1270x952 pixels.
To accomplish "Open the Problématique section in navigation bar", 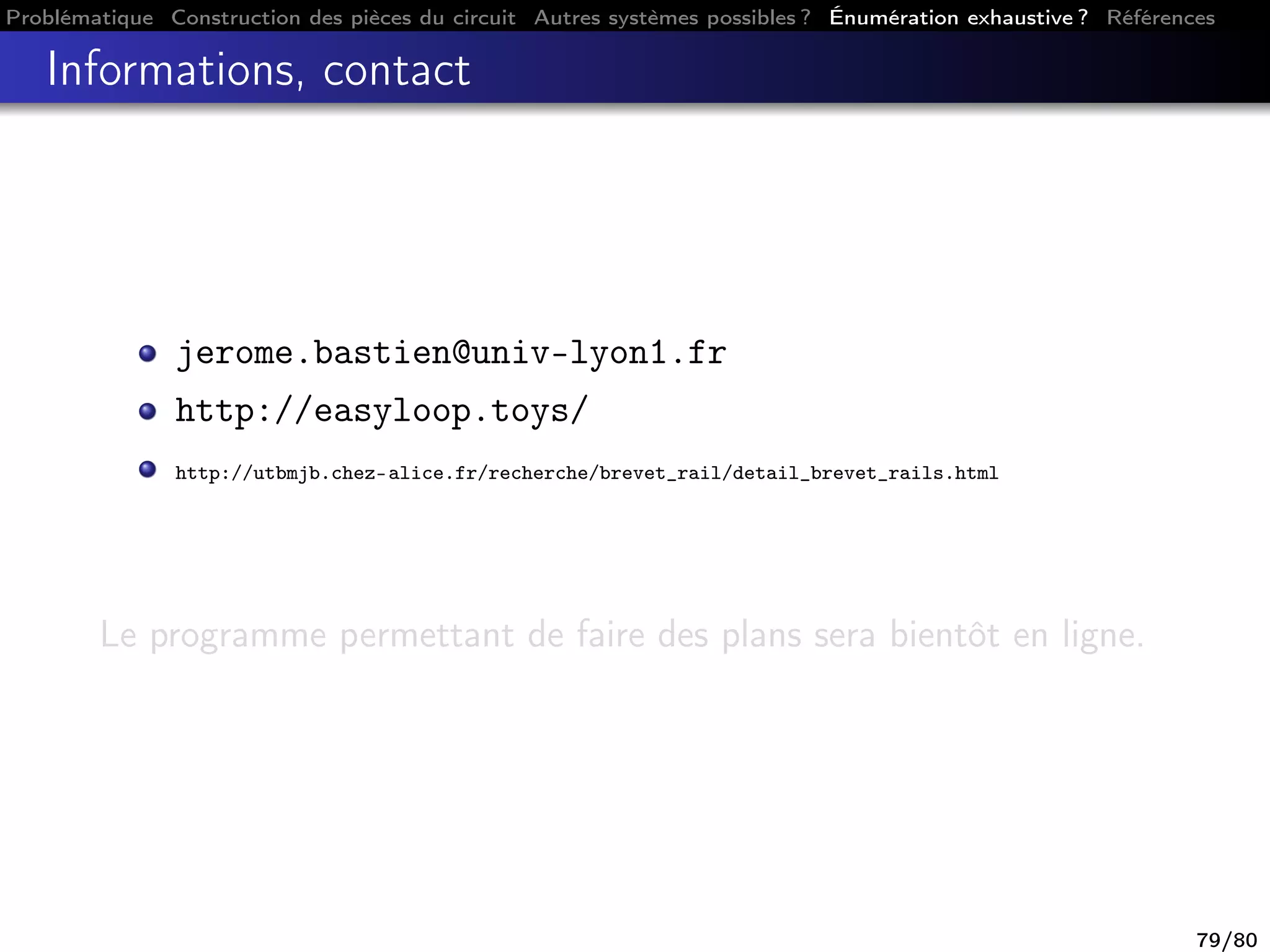I will (79, 17).
